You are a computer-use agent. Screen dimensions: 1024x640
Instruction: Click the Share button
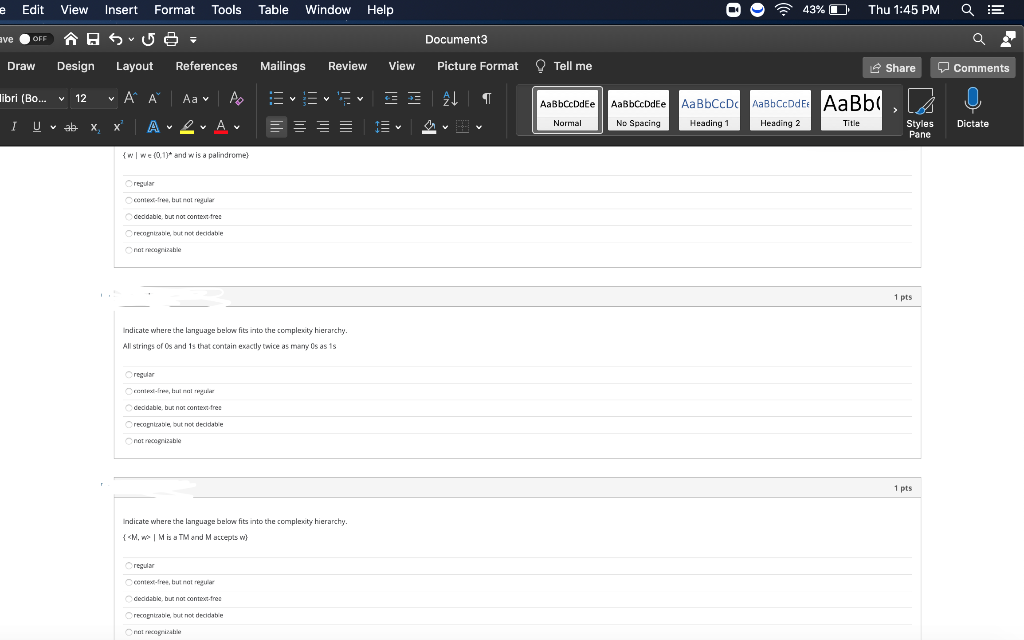coord(891,66)
